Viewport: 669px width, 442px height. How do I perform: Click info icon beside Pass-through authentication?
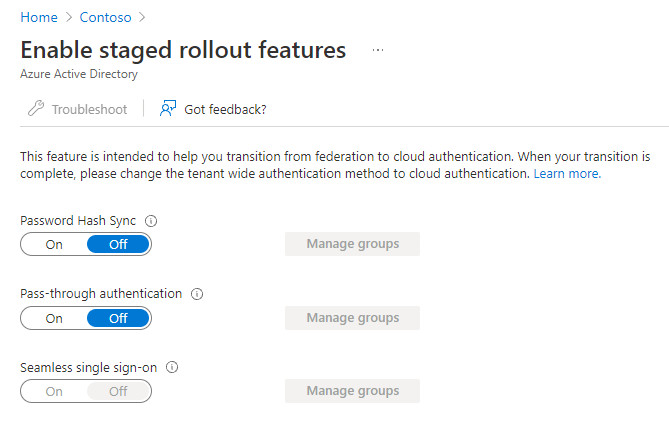[197, 294]
